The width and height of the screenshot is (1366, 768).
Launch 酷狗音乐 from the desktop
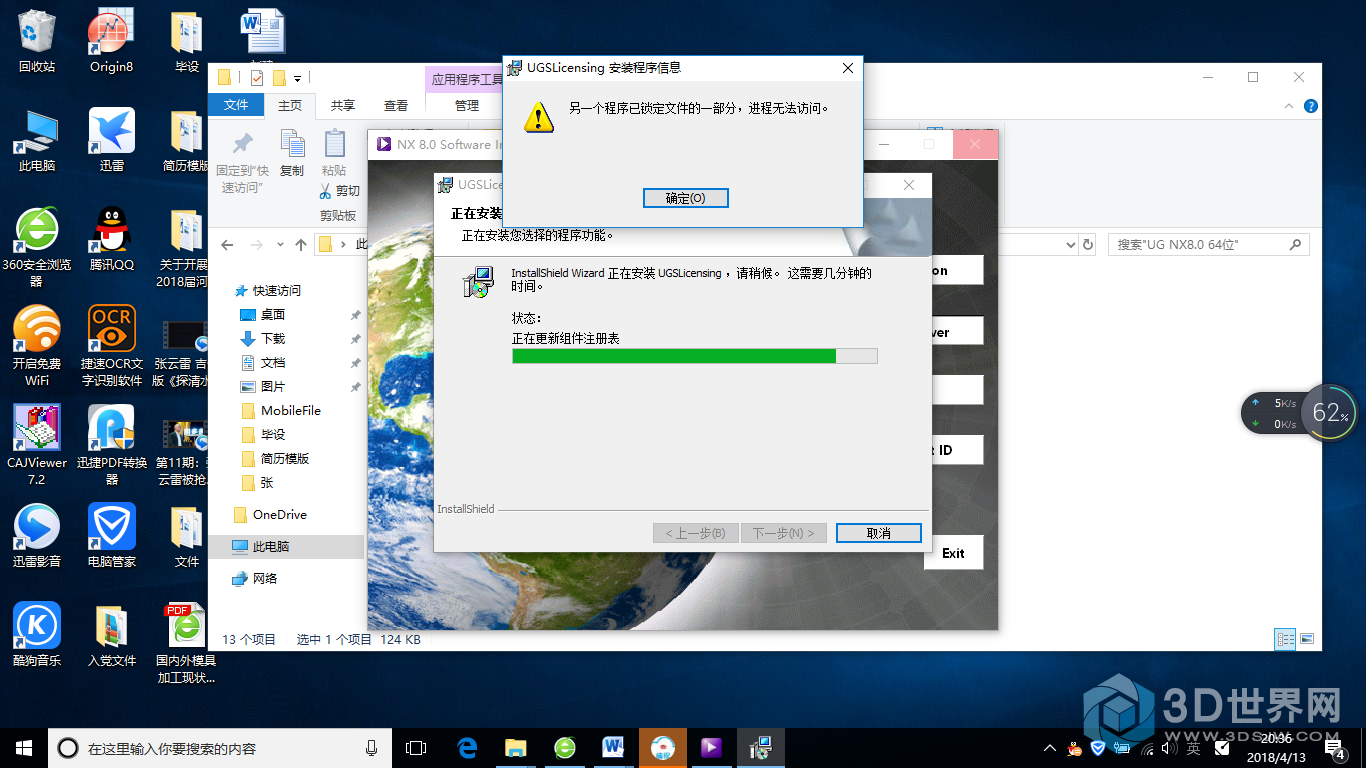pyautogui.click(x=37, y=635)
